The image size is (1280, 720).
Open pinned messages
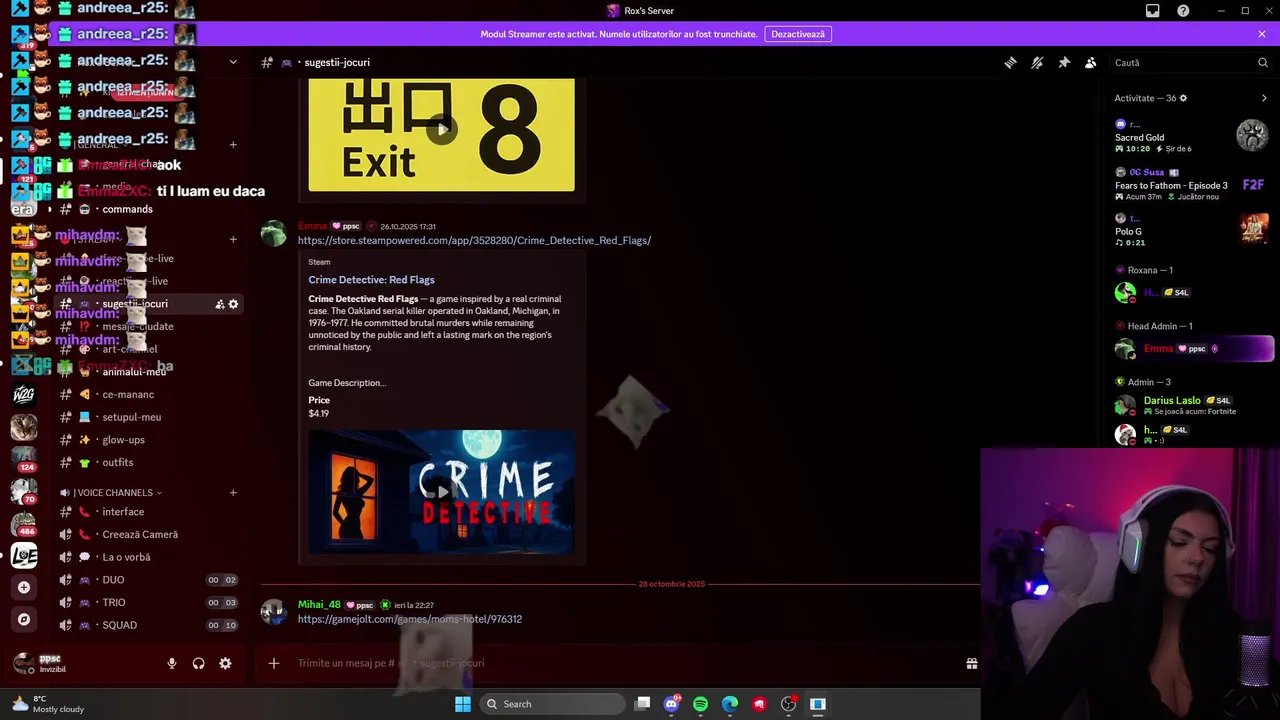[x=1064, y=62]
